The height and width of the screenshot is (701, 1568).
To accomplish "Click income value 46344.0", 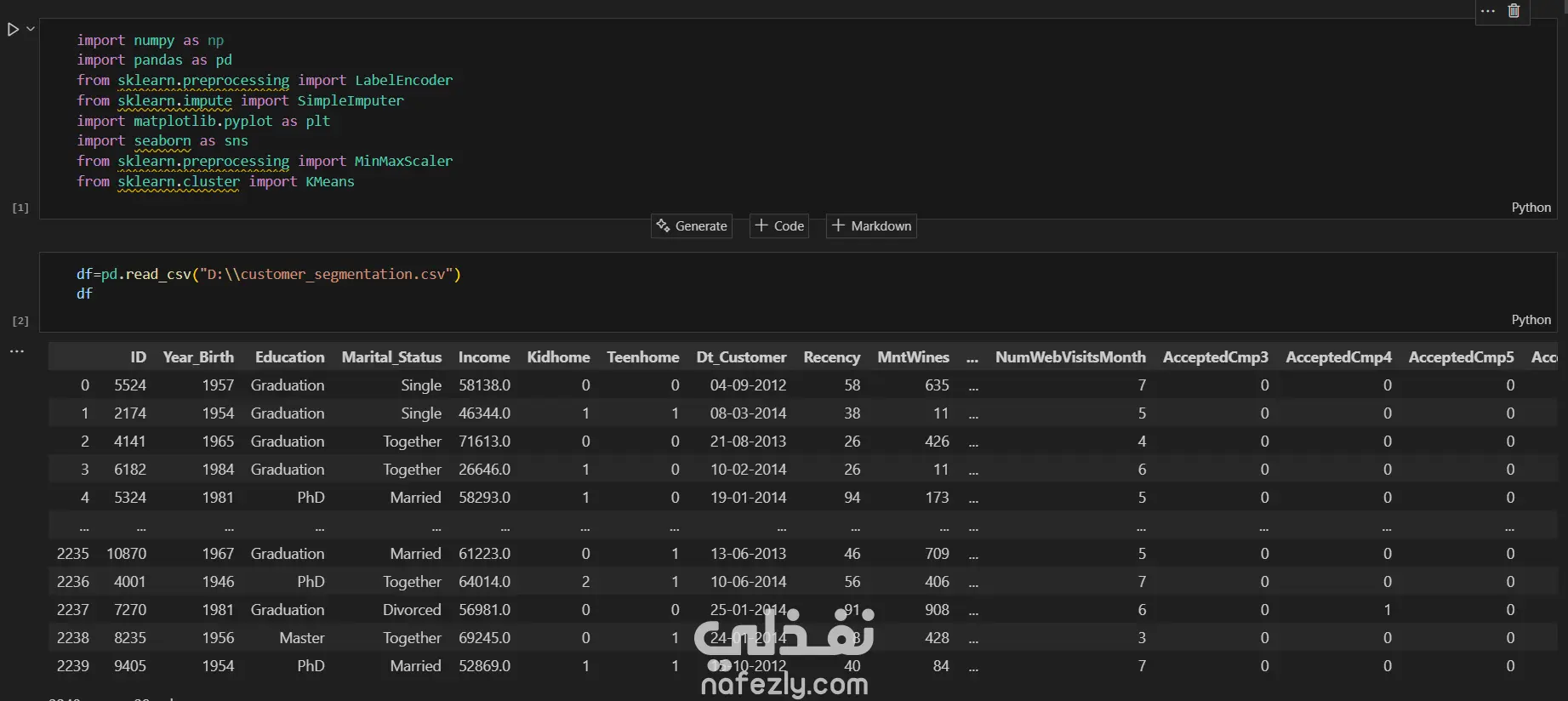I will 484,413.
